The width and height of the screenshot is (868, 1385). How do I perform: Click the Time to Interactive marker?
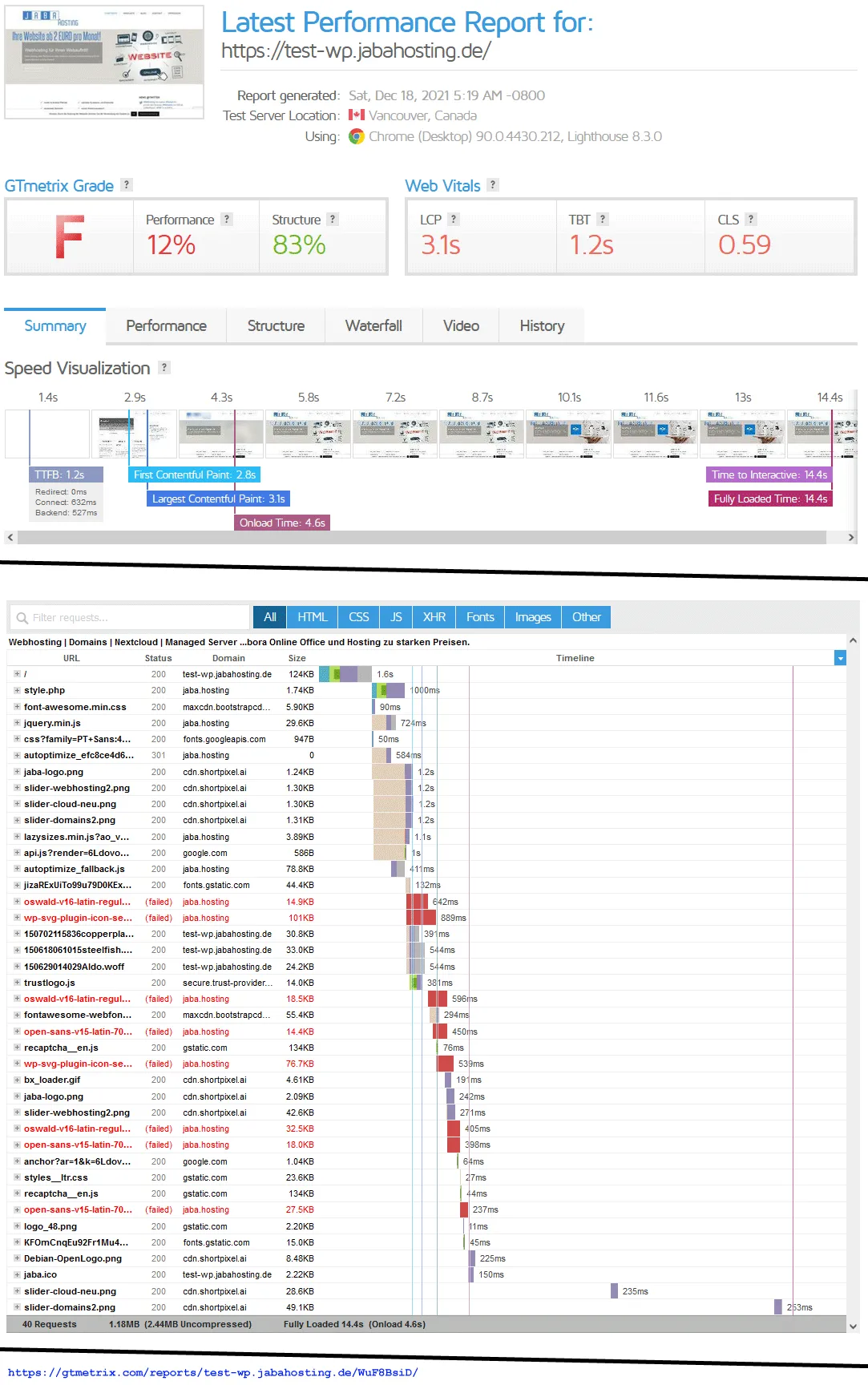(769, 474)
